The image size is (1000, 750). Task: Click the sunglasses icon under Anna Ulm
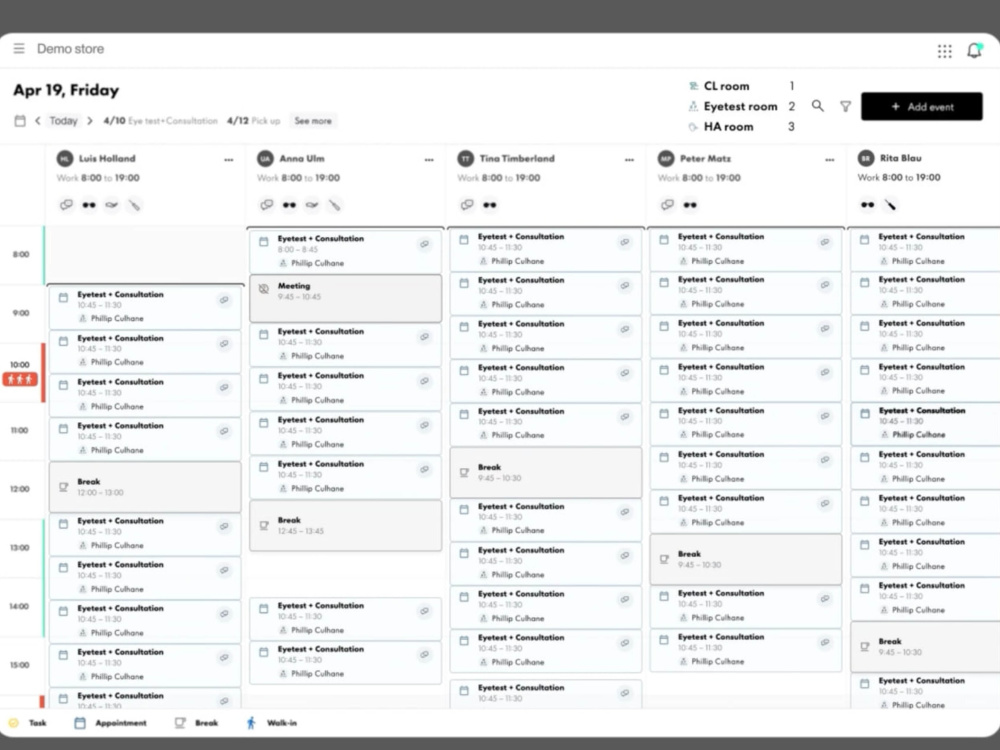pyautogui.click(x=289, y=205)
